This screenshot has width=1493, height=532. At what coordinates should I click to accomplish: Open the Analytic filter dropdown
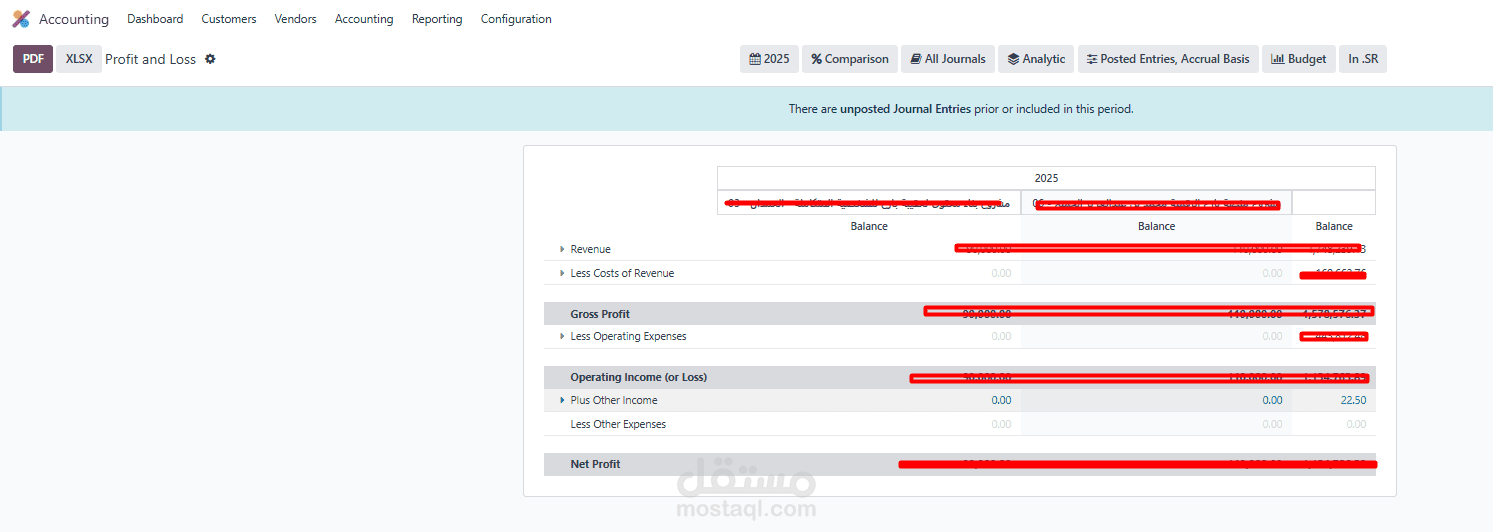tap(1036, 59)
